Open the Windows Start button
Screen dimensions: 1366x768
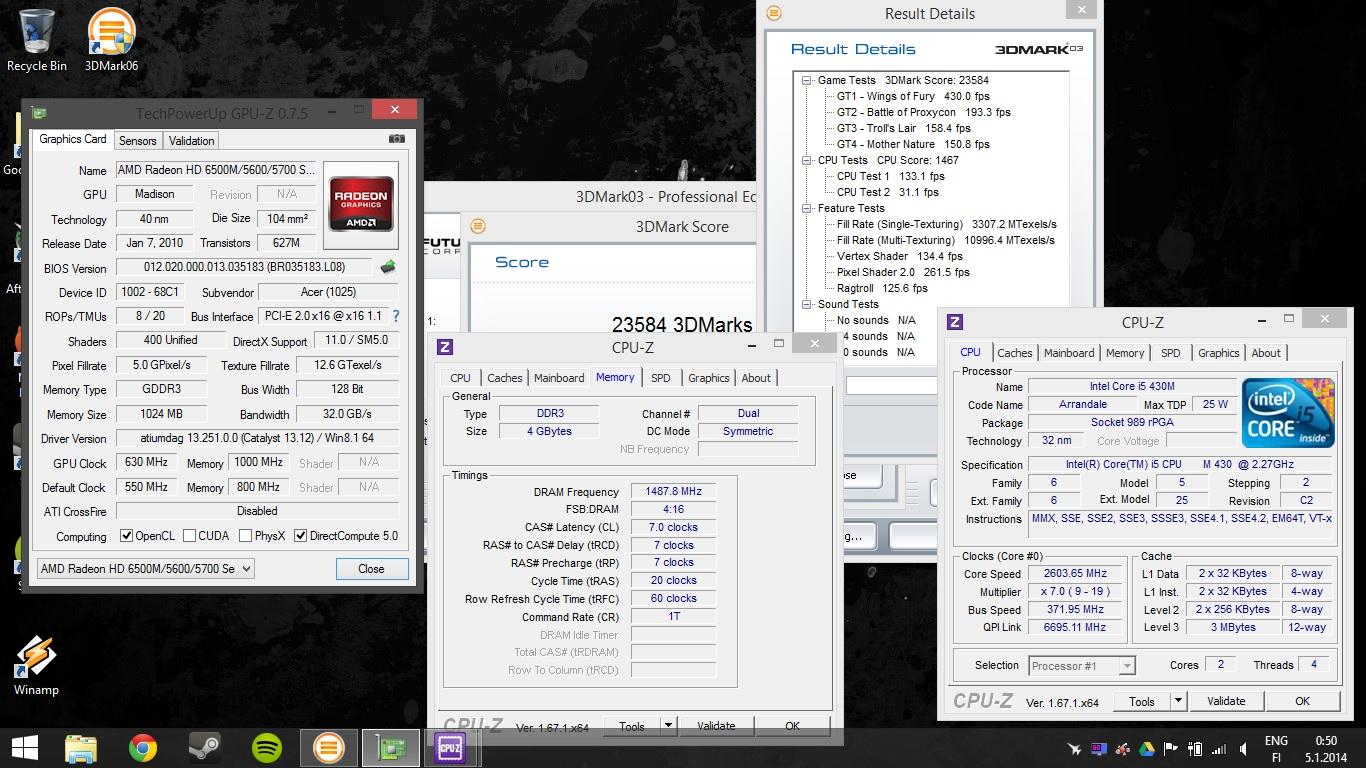click(24, 747)
